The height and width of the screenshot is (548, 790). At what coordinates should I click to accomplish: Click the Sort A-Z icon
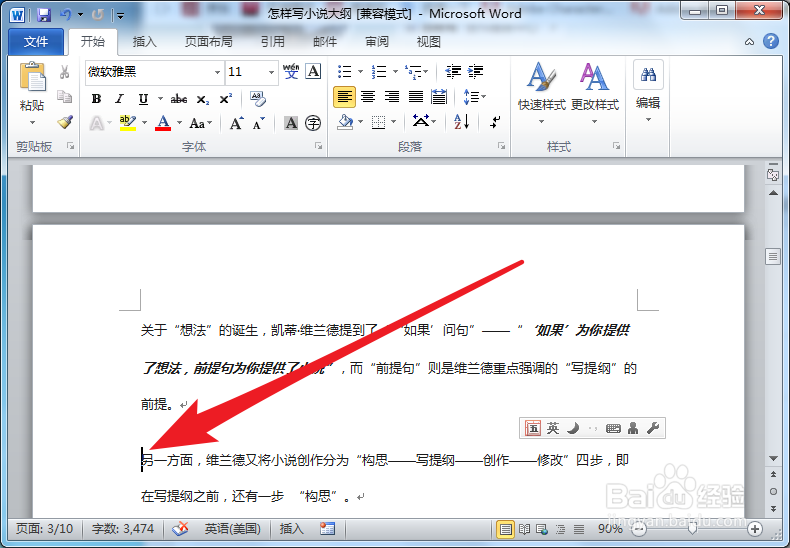(x=462, y=122)
